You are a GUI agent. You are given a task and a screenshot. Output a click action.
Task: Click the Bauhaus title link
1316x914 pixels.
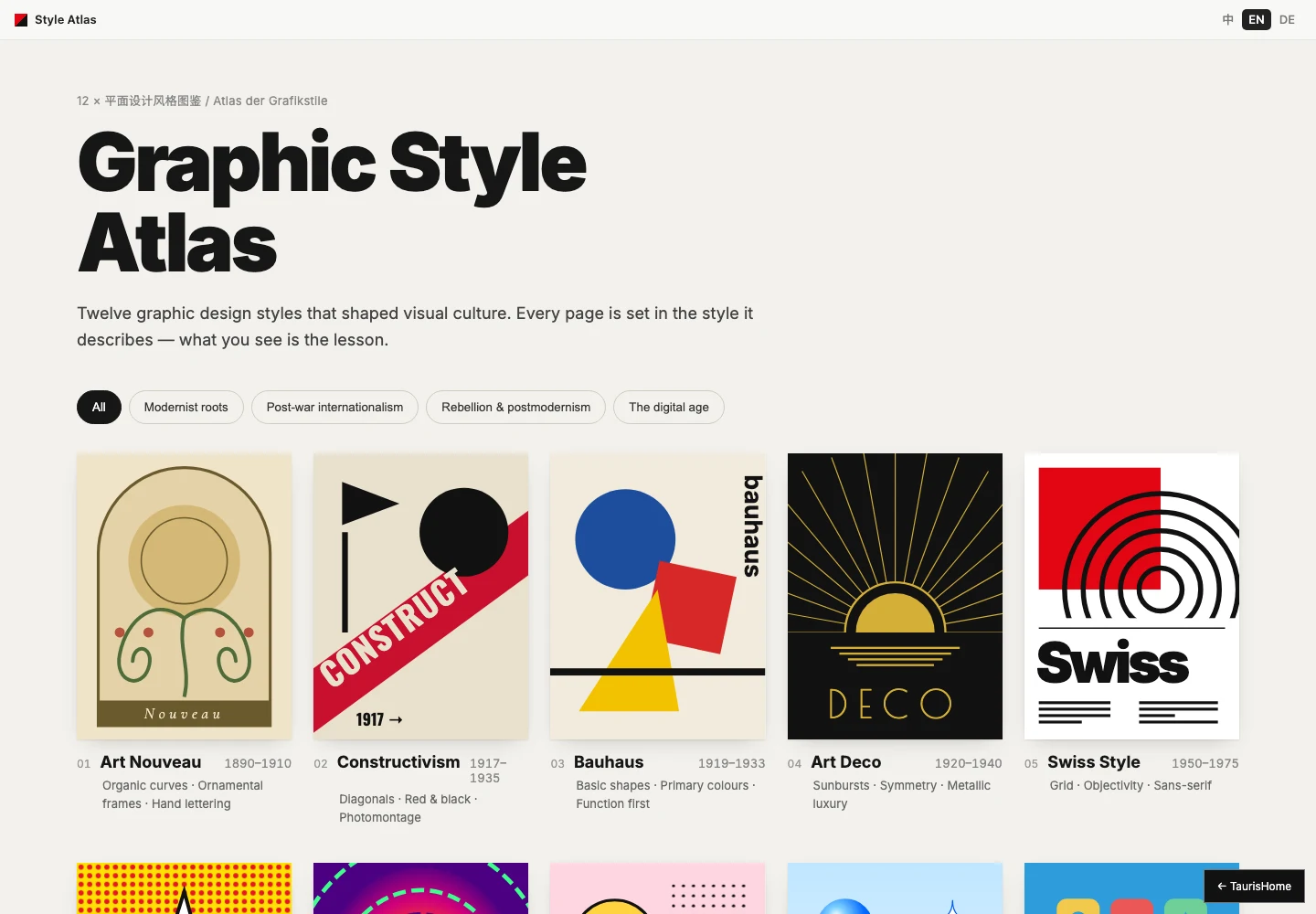(609, 762)
